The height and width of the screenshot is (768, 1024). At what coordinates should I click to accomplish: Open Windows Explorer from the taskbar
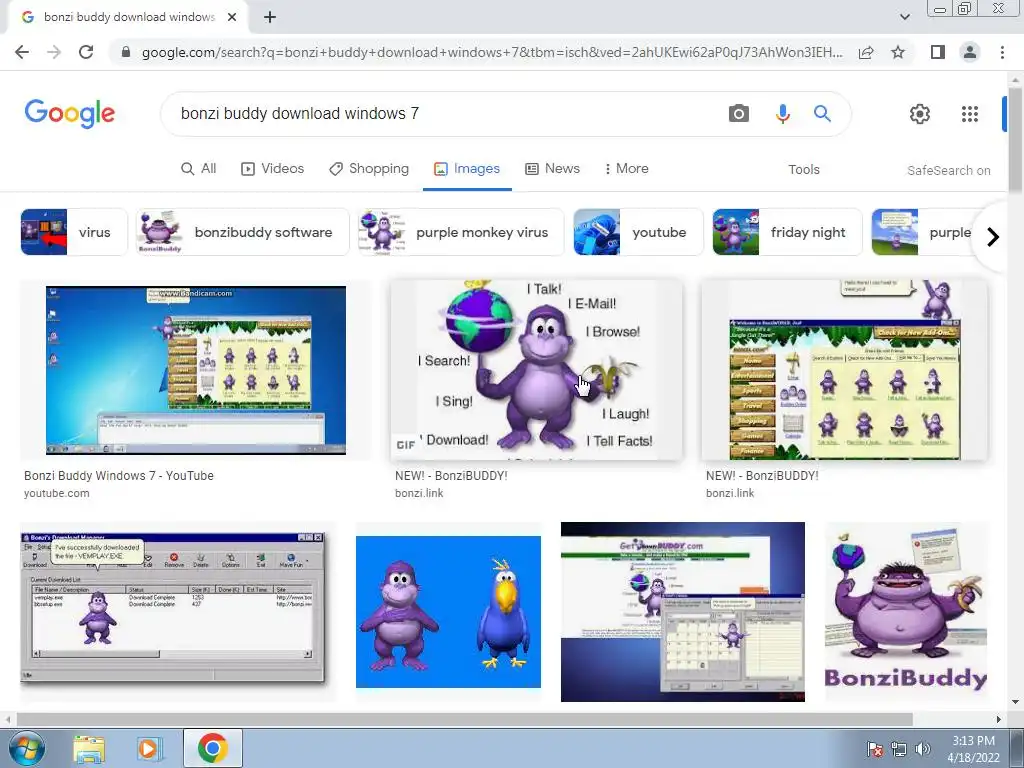click(x=89, y=749)
